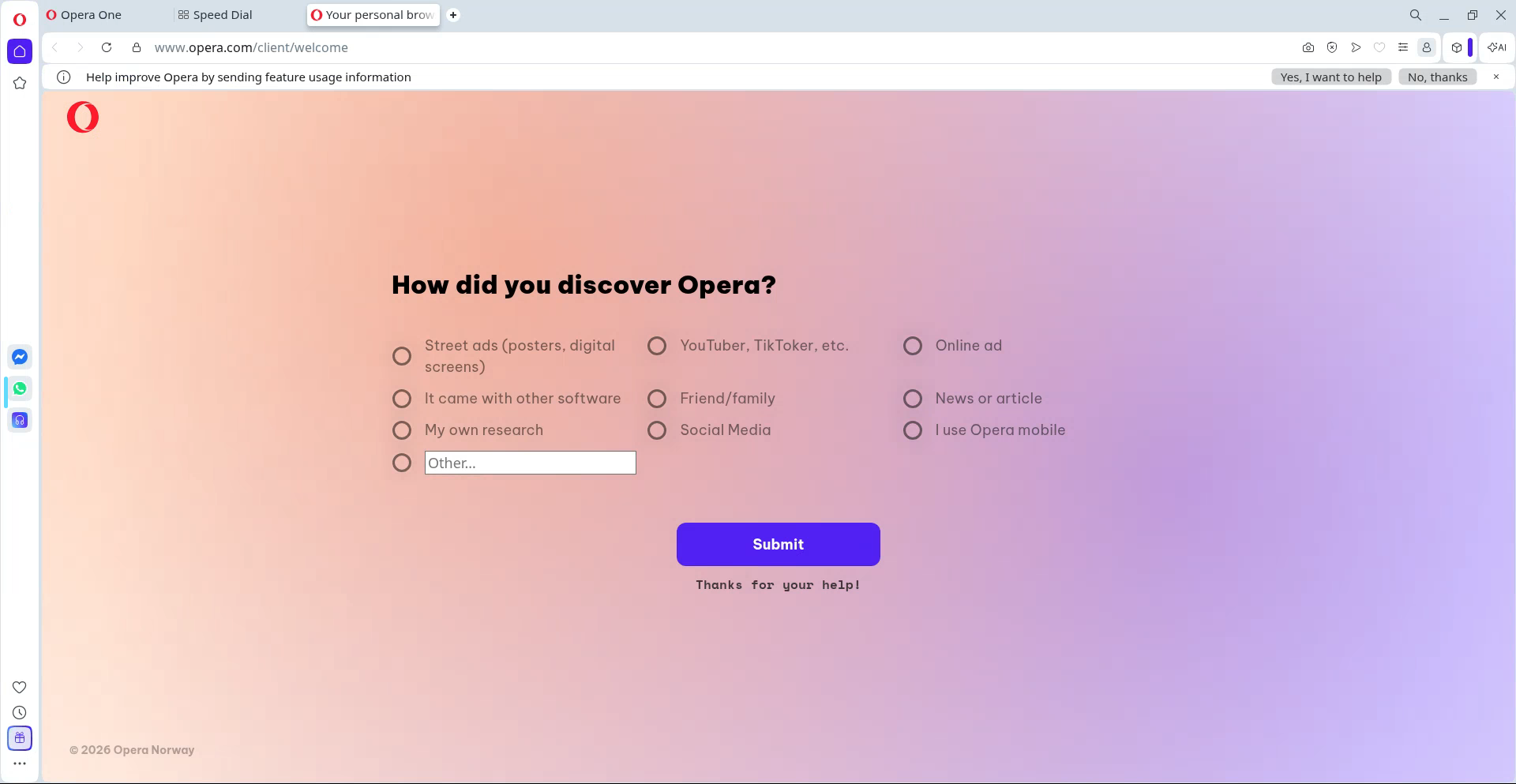The width and height of the screenshot is (1516, 784).
Task: Select 'My own research' radio option
Action: pyautogui.click(x=402, y=430)
